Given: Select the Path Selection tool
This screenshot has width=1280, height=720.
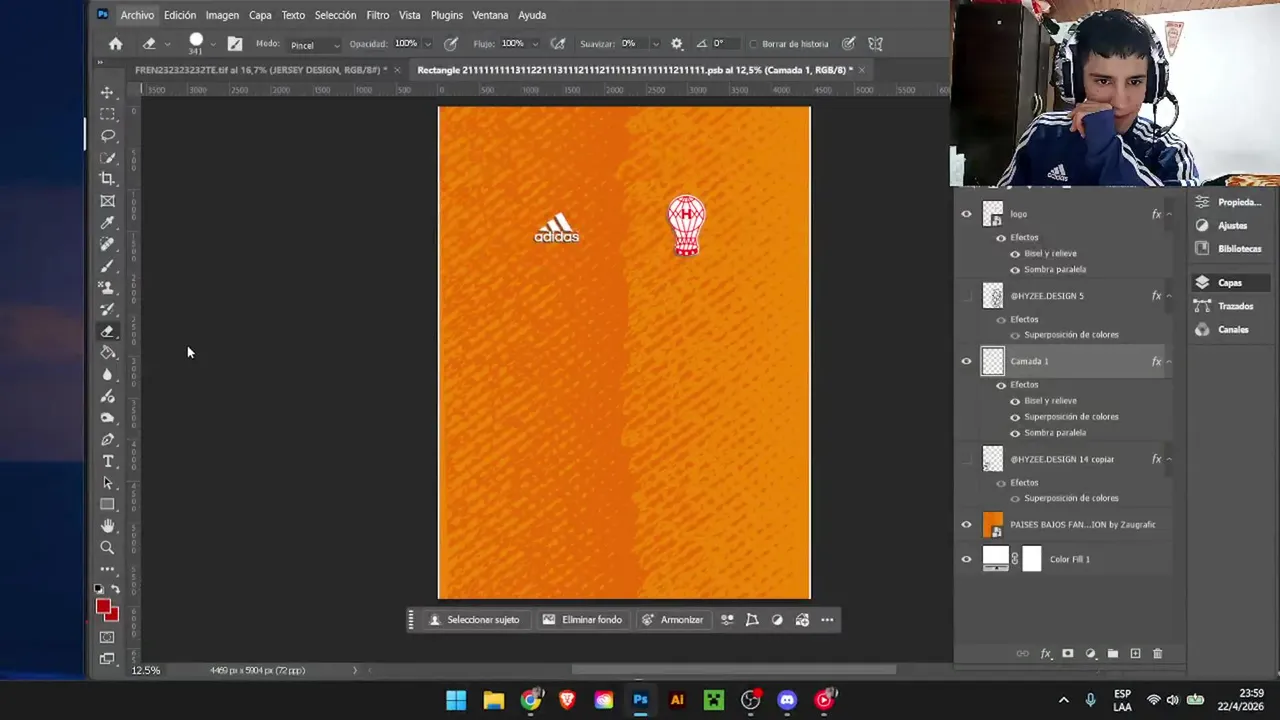Looking at the screenshot, I should tap(107, 483).
